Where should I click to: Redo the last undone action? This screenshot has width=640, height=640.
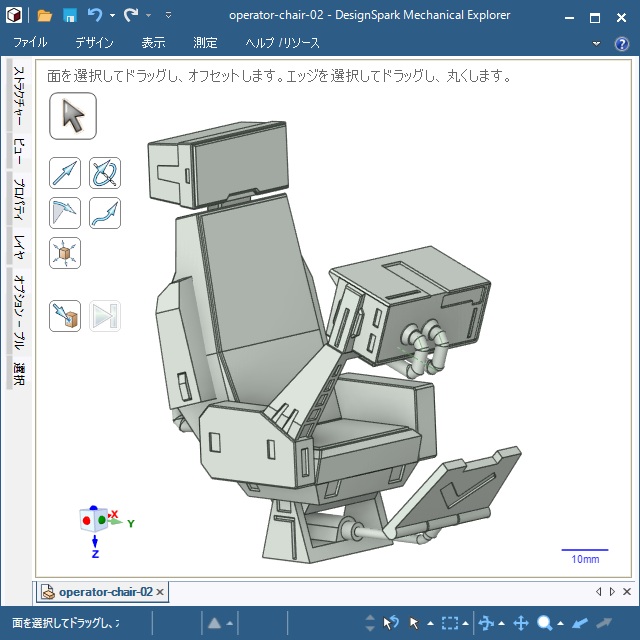pos(131,16)
